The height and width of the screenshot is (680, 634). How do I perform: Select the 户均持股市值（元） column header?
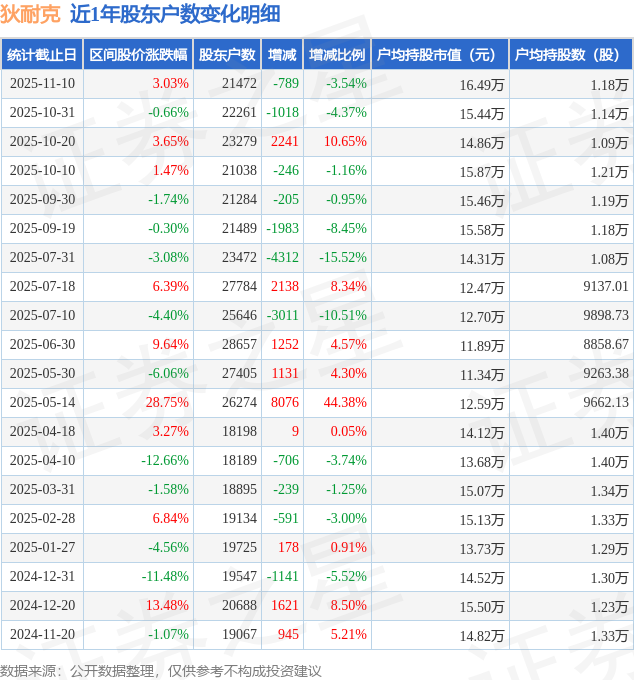tap(440, 55)
